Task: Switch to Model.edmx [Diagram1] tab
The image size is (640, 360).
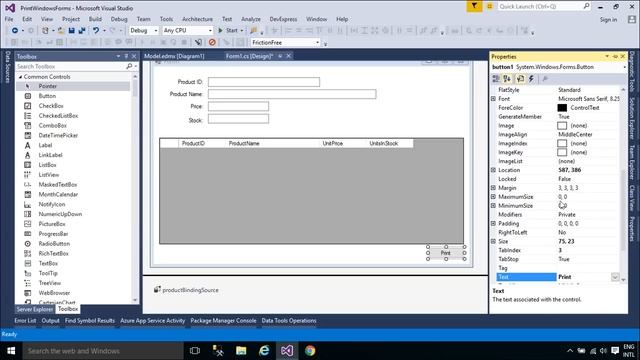Action: click(x=174, y=56)
